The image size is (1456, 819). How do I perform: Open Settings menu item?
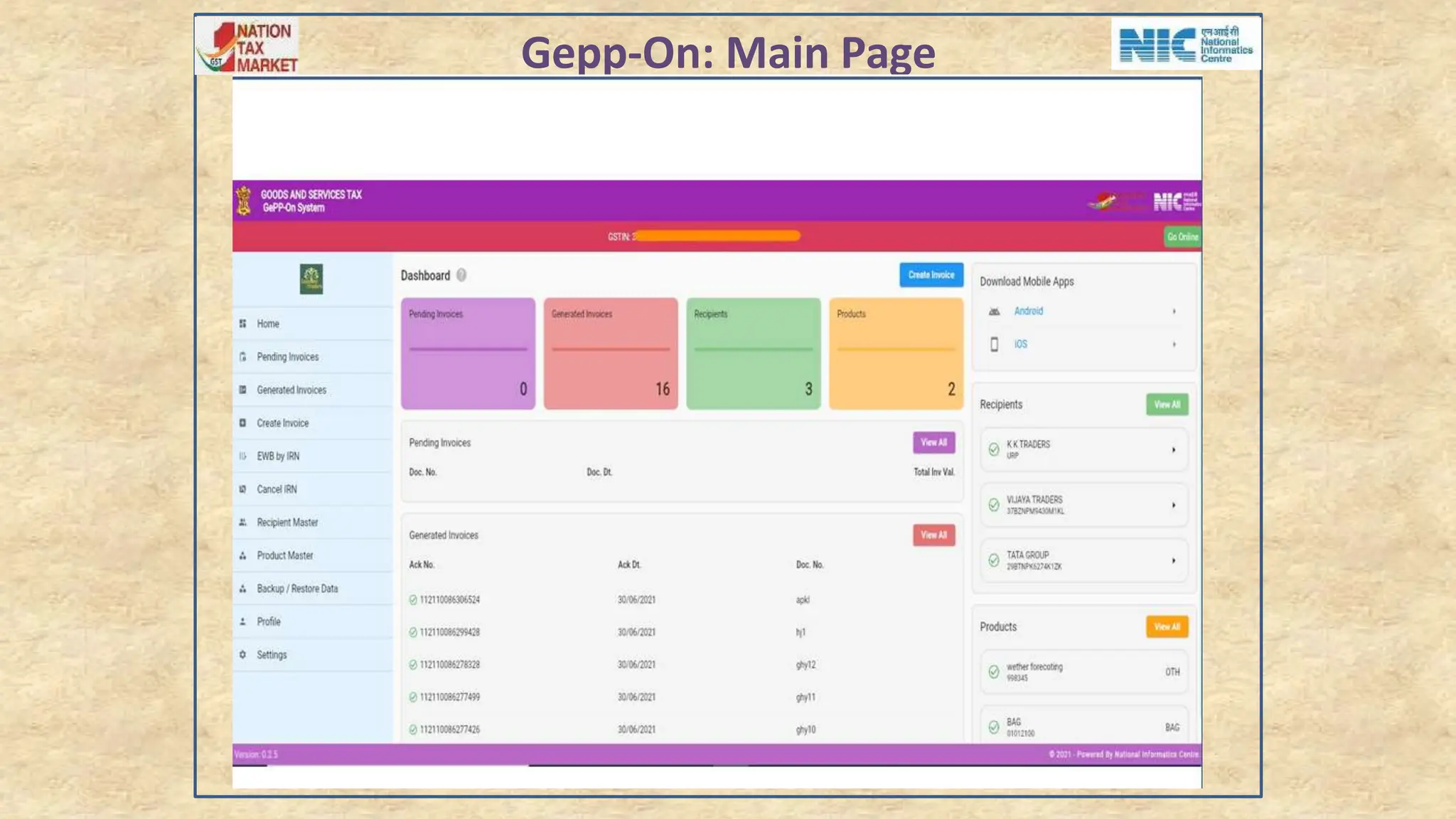pyautogui.click(x=313, y=655)
